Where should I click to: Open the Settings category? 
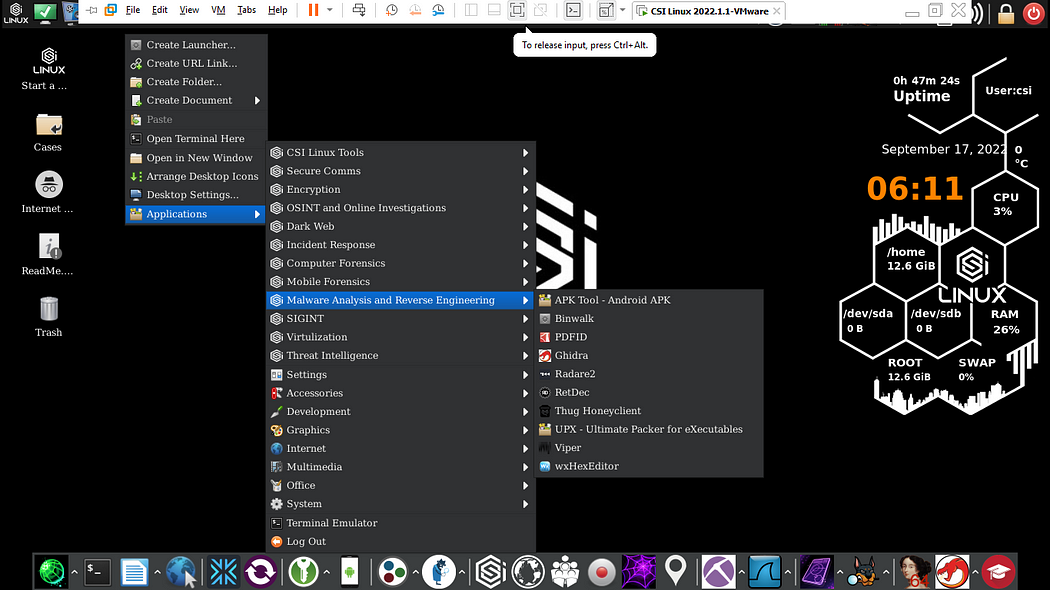(400, 374)
